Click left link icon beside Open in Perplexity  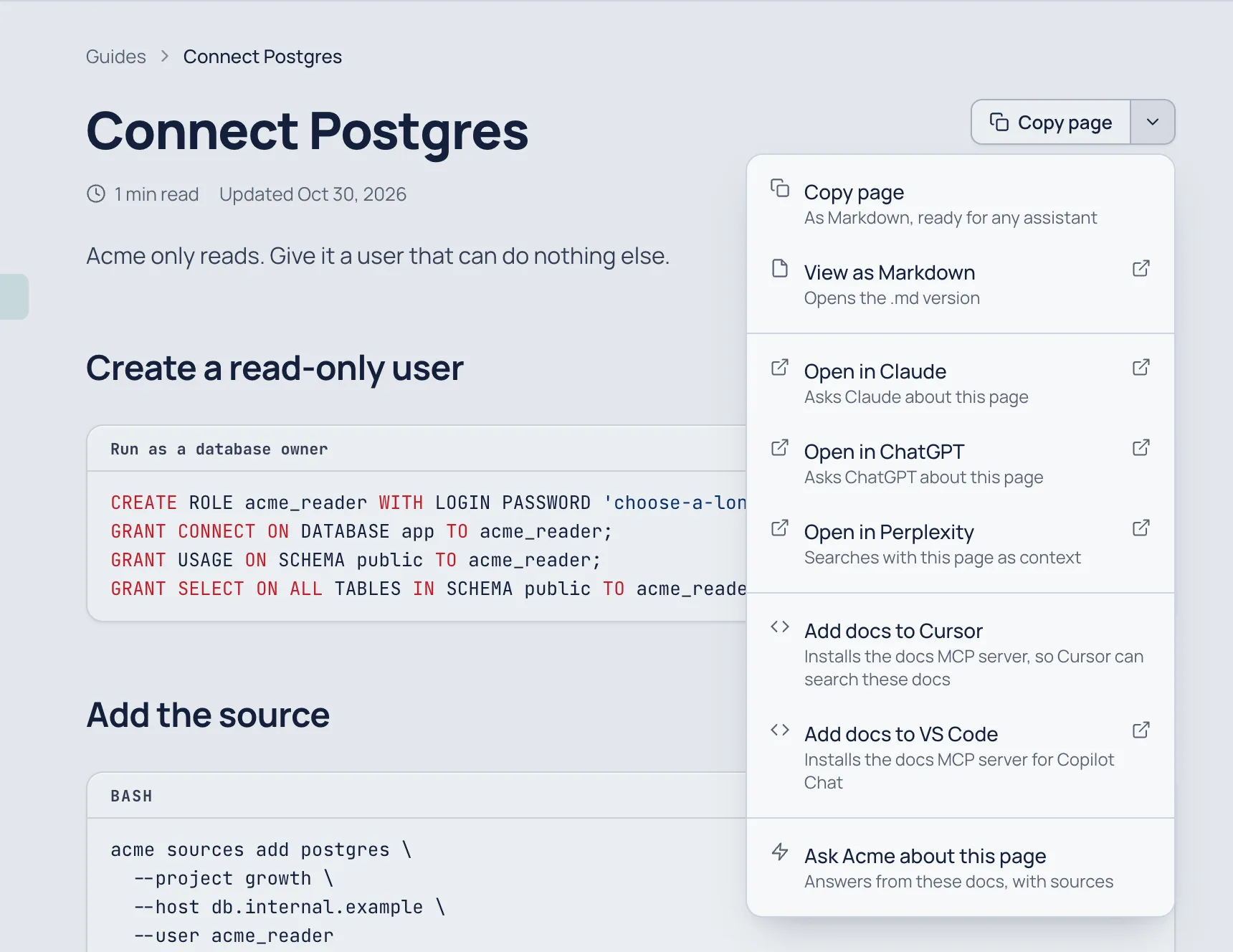[x=780, y=528]
